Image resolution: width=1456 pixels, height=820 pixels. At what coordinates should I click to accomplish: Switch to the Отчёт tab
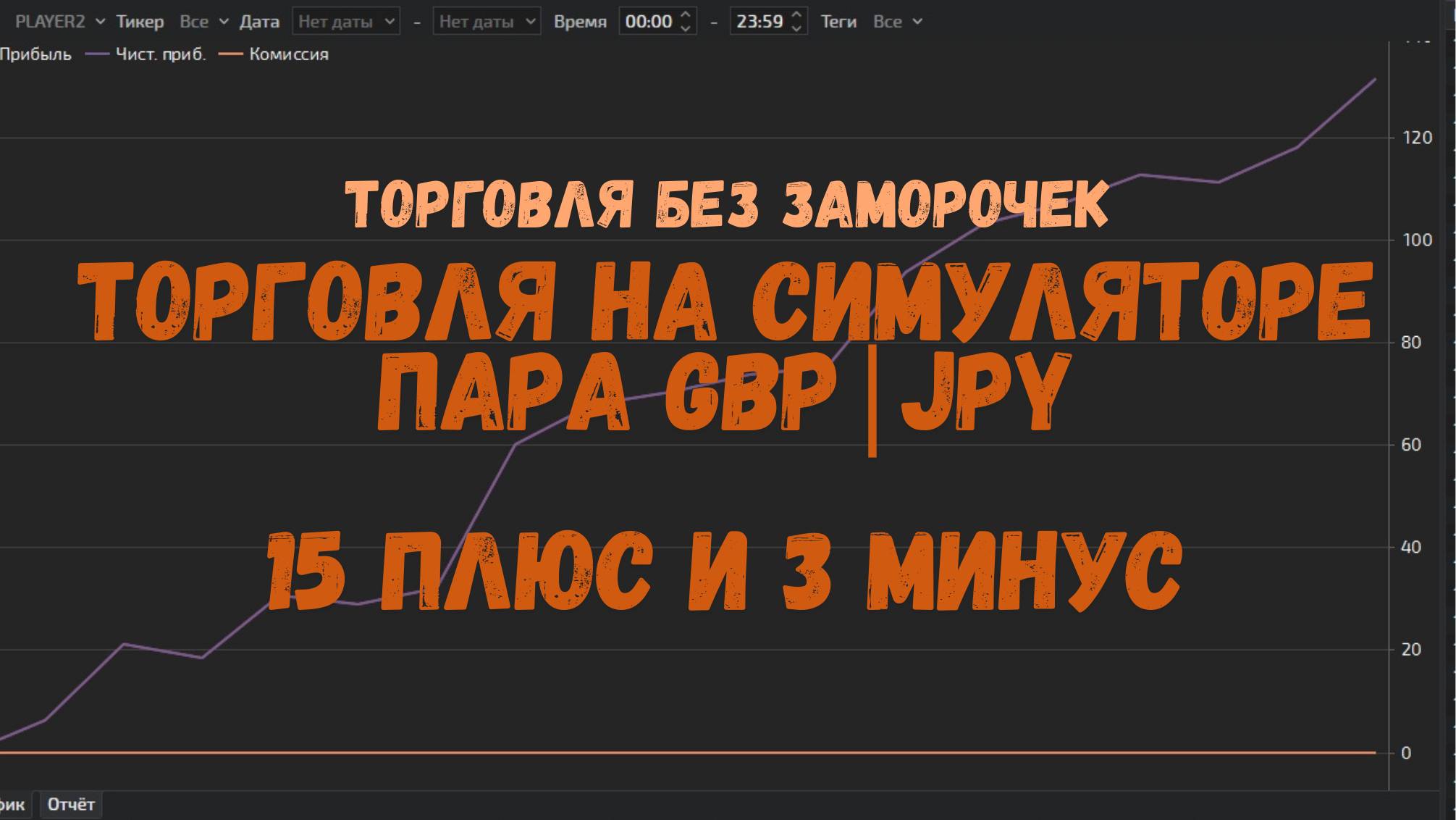click(x=70, y=804)
